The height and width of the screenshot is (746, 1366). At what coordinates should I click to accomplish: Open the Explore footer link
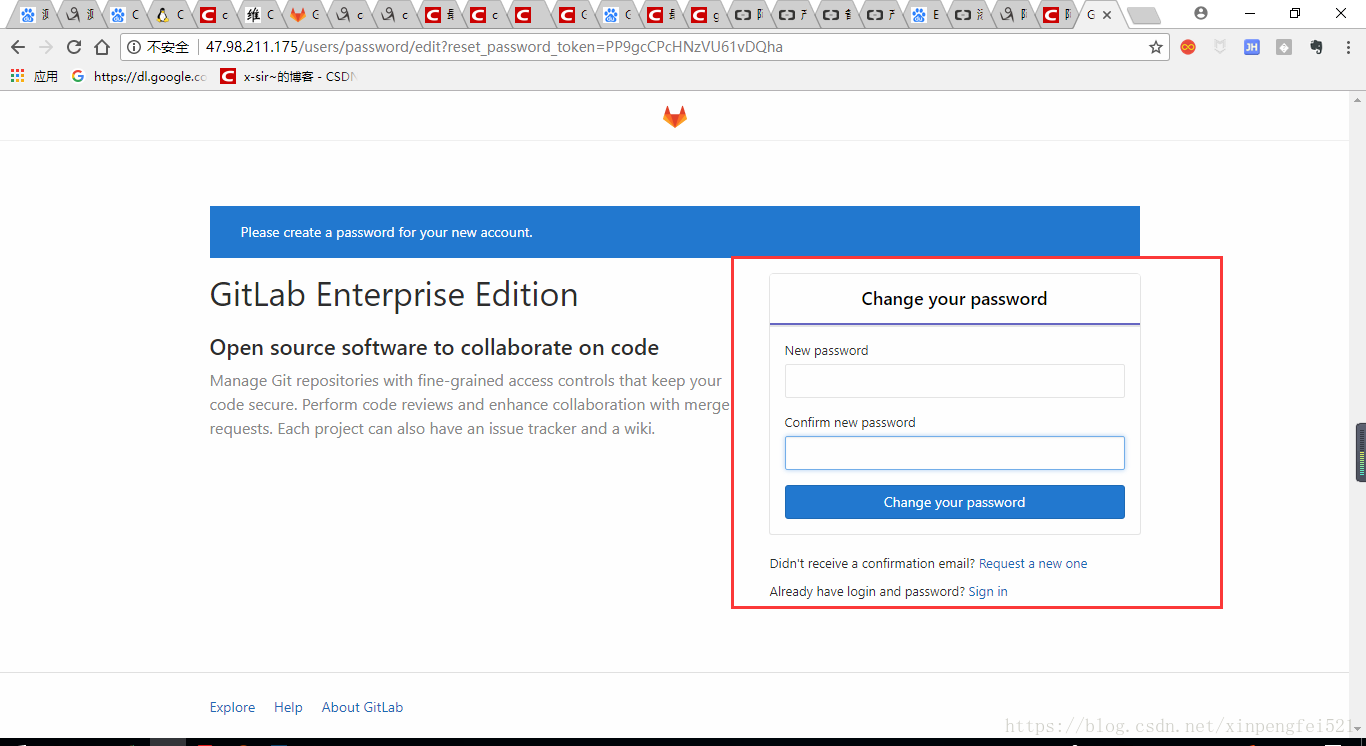[x=232, y=707]
